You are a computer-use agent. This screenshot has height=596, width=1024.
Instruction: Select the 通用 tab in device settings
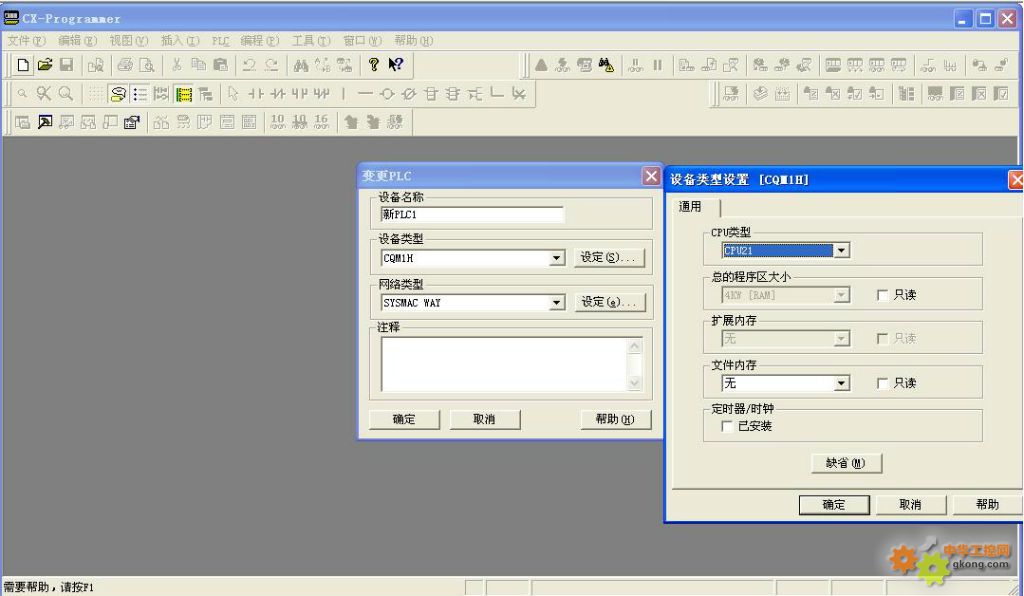[x=690, y=207]
